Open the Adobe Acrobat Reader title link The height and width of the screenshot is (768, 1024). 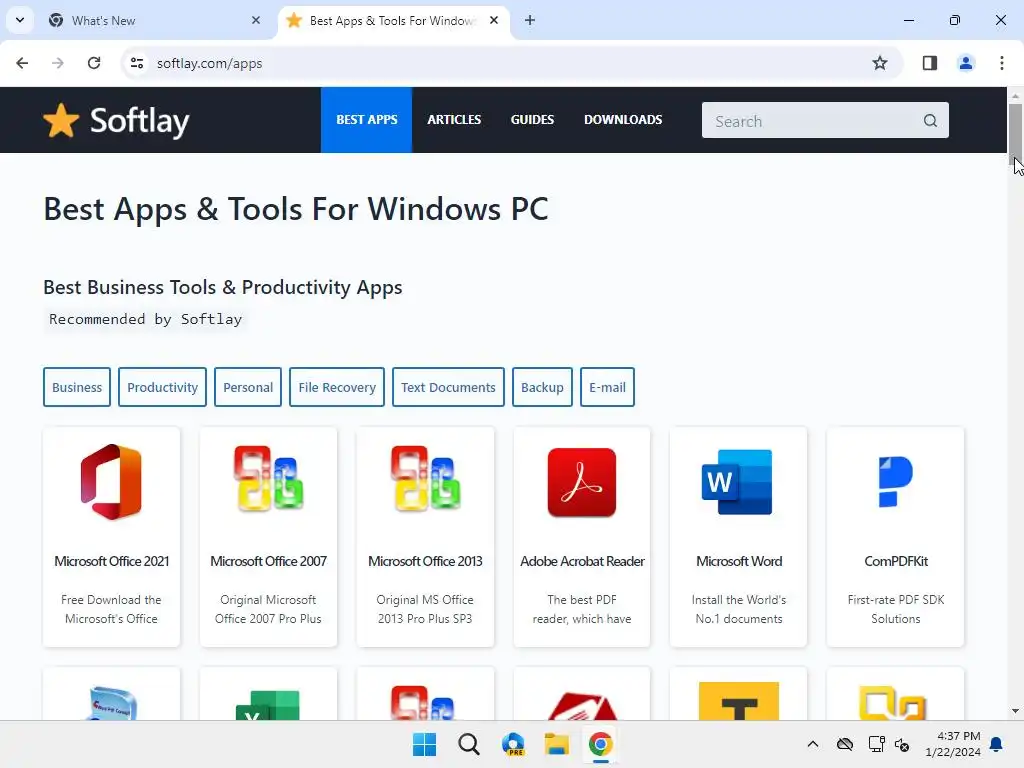tap(582, 561)
